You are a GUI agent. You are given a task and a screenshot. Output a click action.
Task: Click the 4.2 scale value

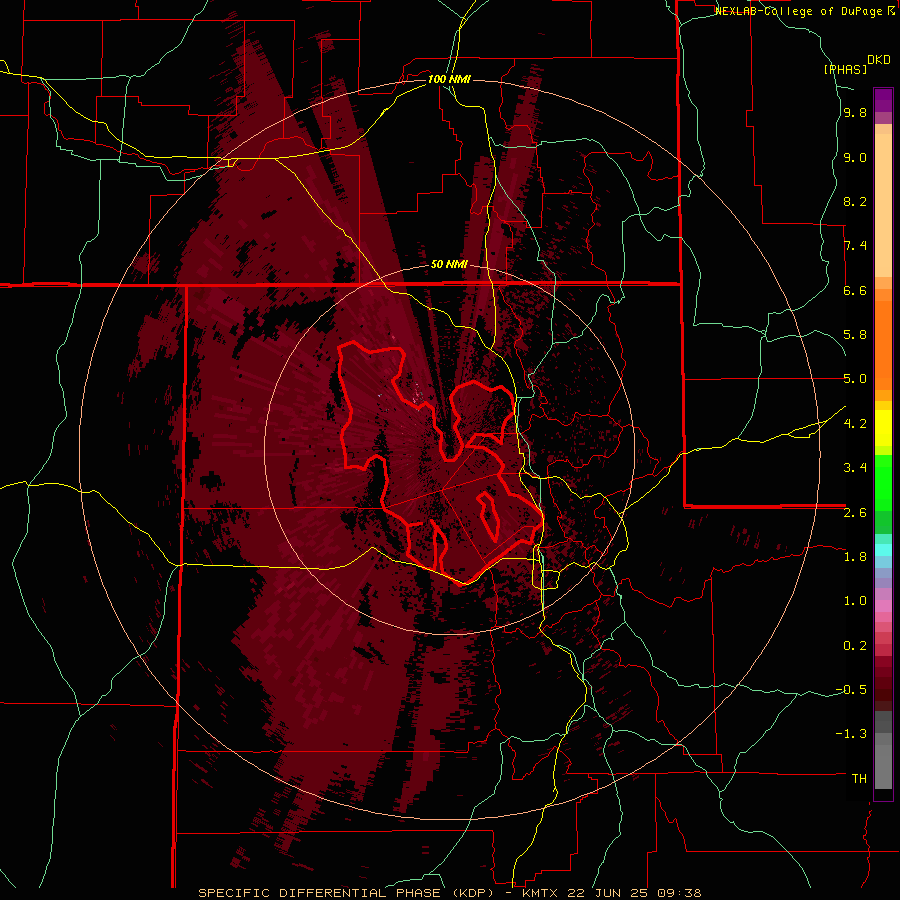[x=855, y=423]
